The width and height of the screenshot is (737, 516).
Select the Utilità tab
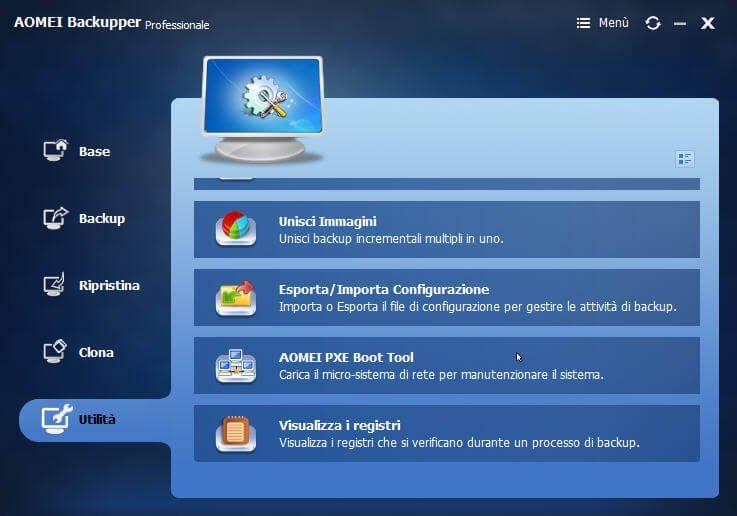(95, 420)
